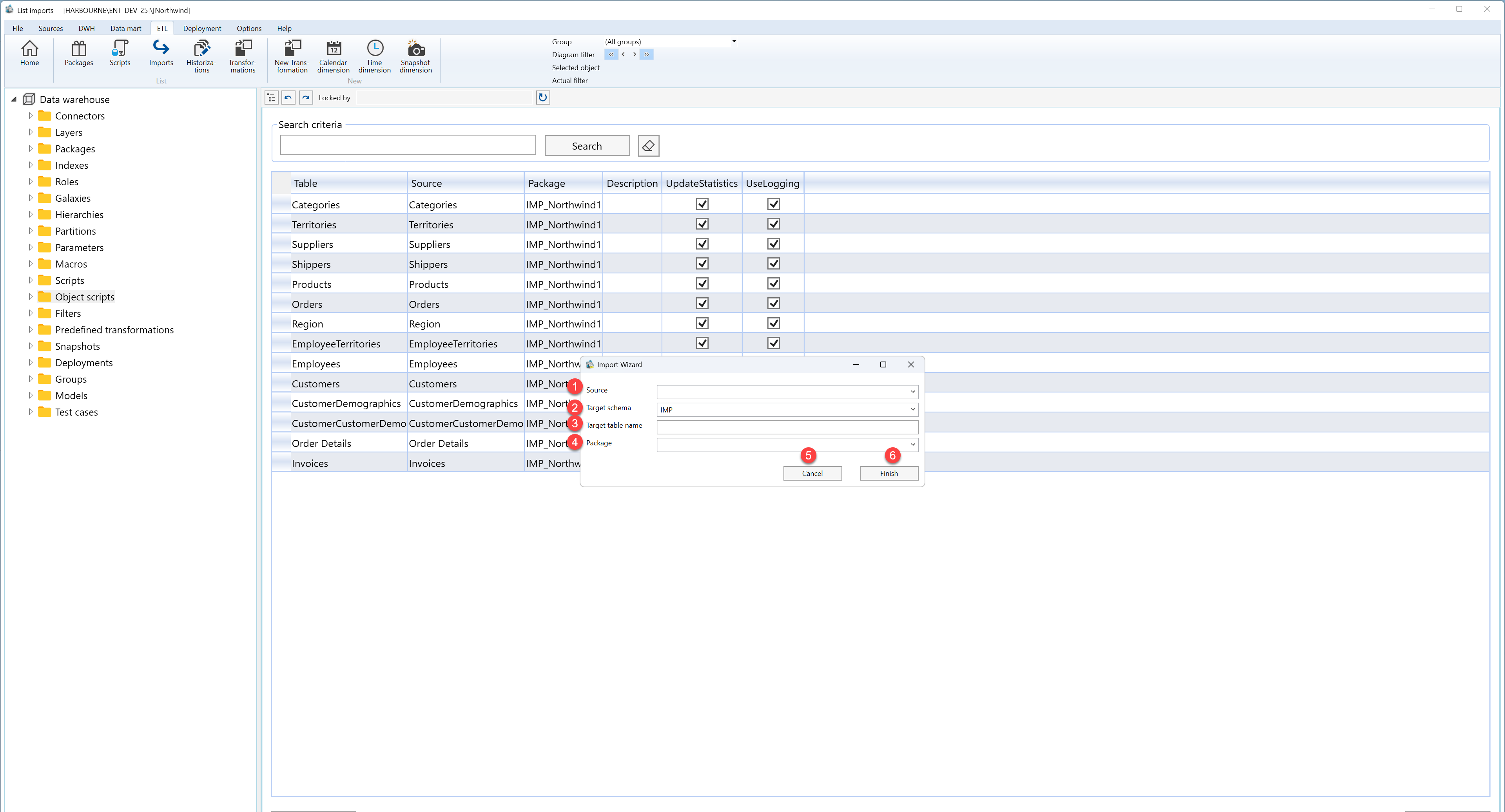Sort by the Package column header
This screenshot has height=812, width=1505.
click(x=563, y=183)
